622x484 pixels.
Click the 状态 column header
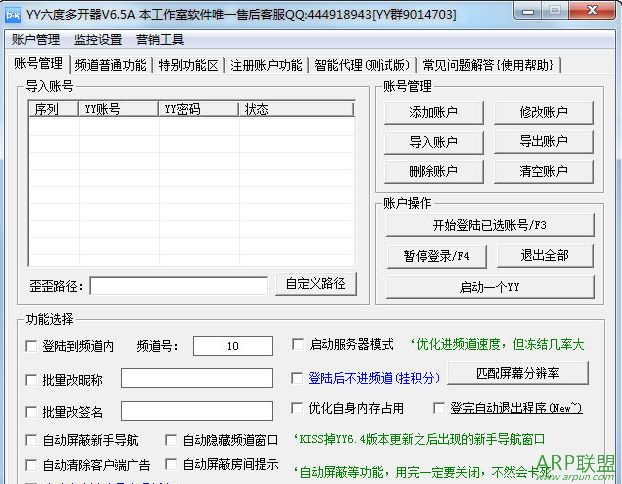click(x=296, y=109)
